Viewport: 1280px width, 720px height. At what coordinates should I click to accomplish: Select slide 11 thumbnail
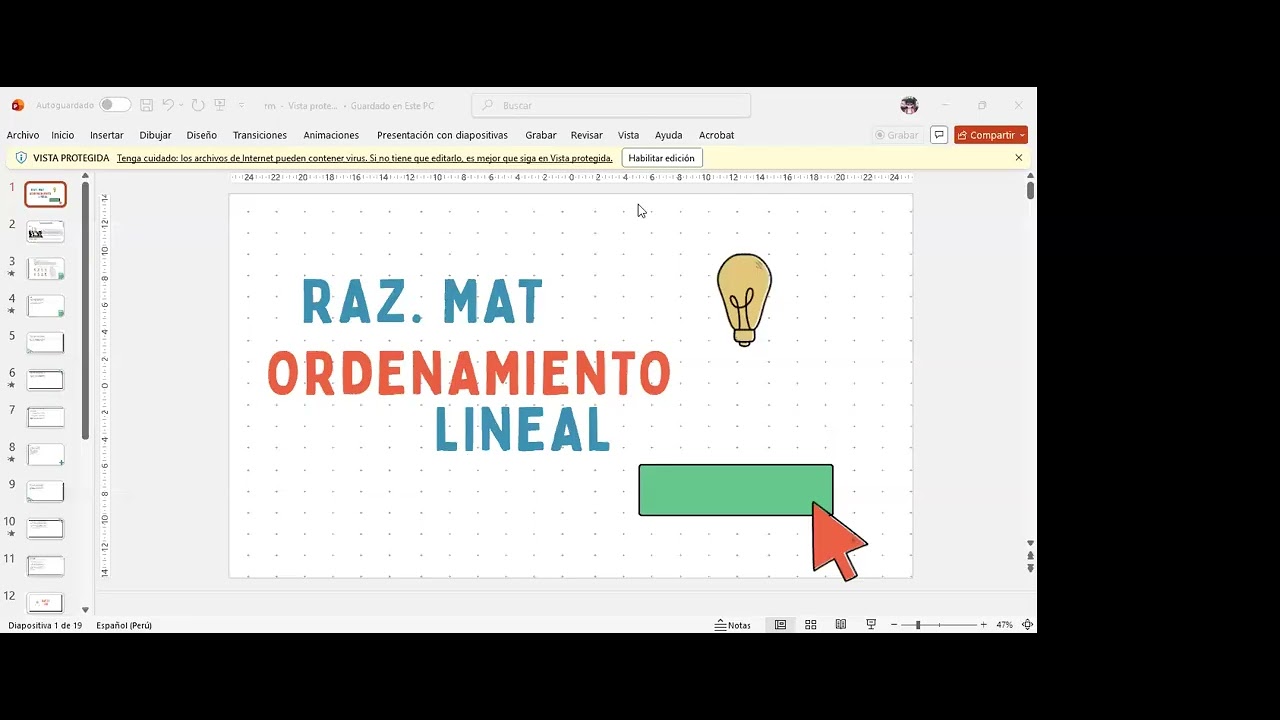(45, 565)
